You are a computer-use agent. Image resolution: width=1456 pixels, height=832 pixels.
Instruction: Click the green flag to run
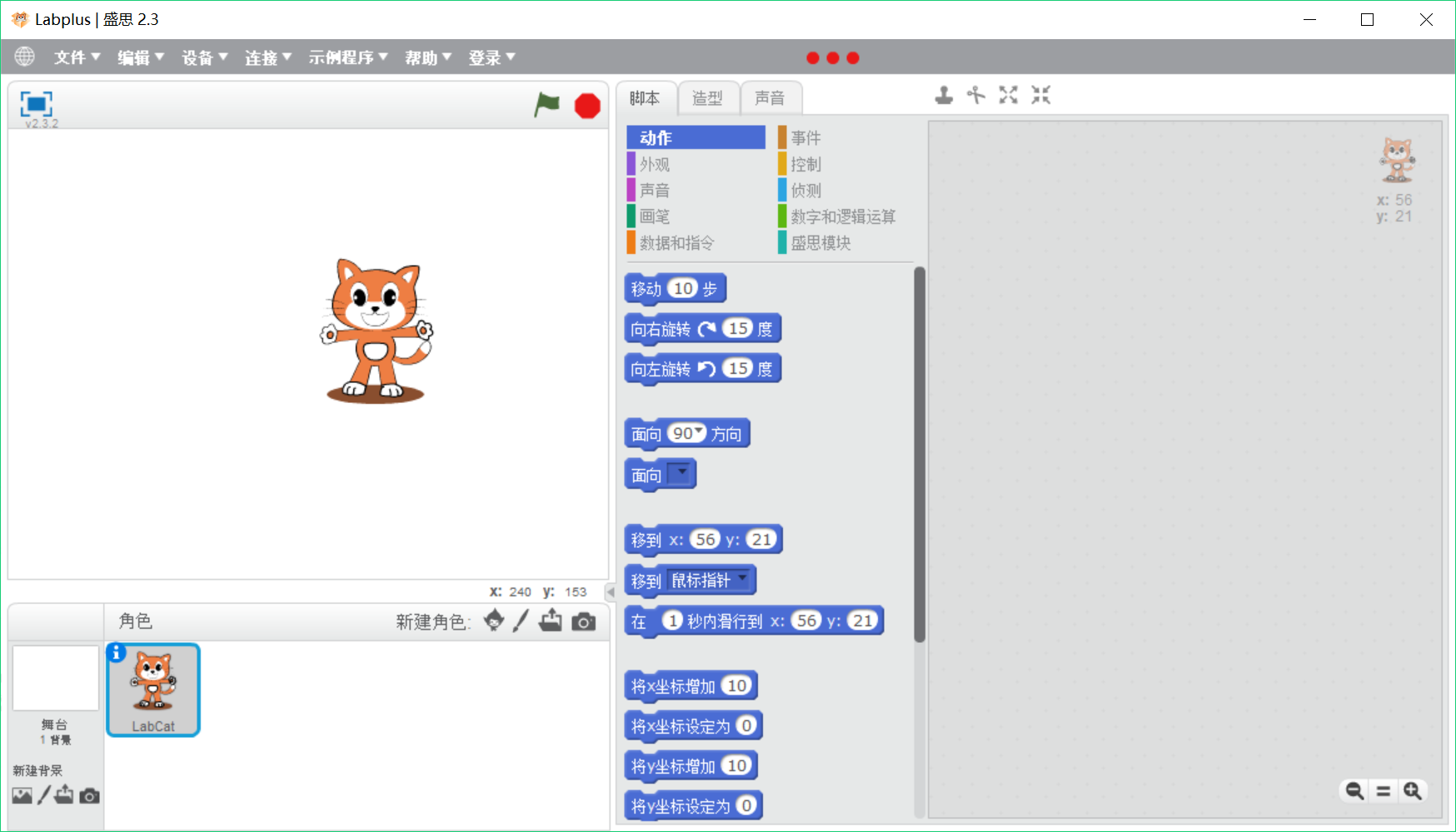point(546,105)
